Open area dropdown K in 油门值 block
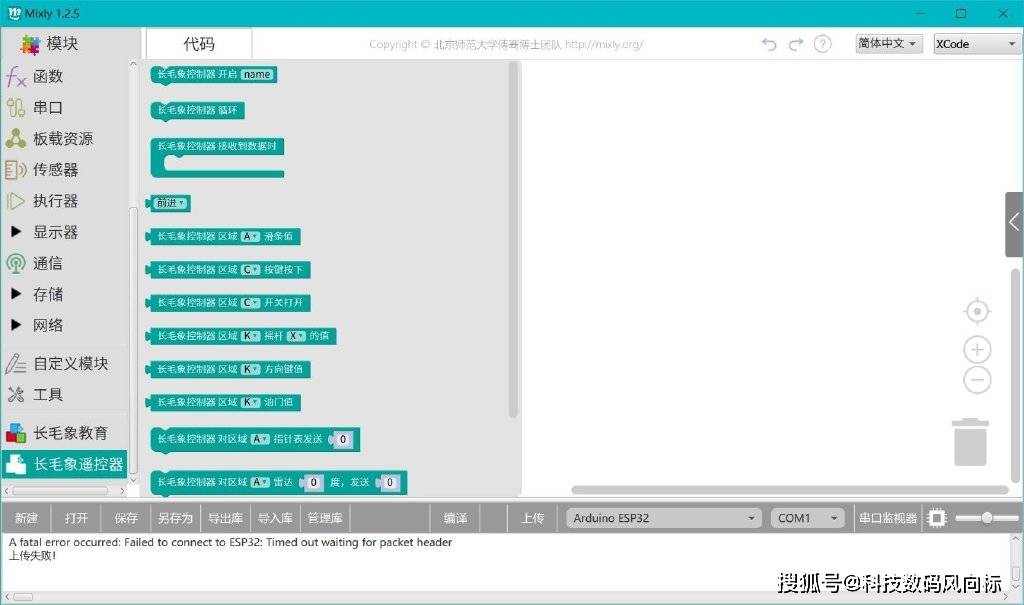Screen dimensions: 1024x605 (251, 402)
